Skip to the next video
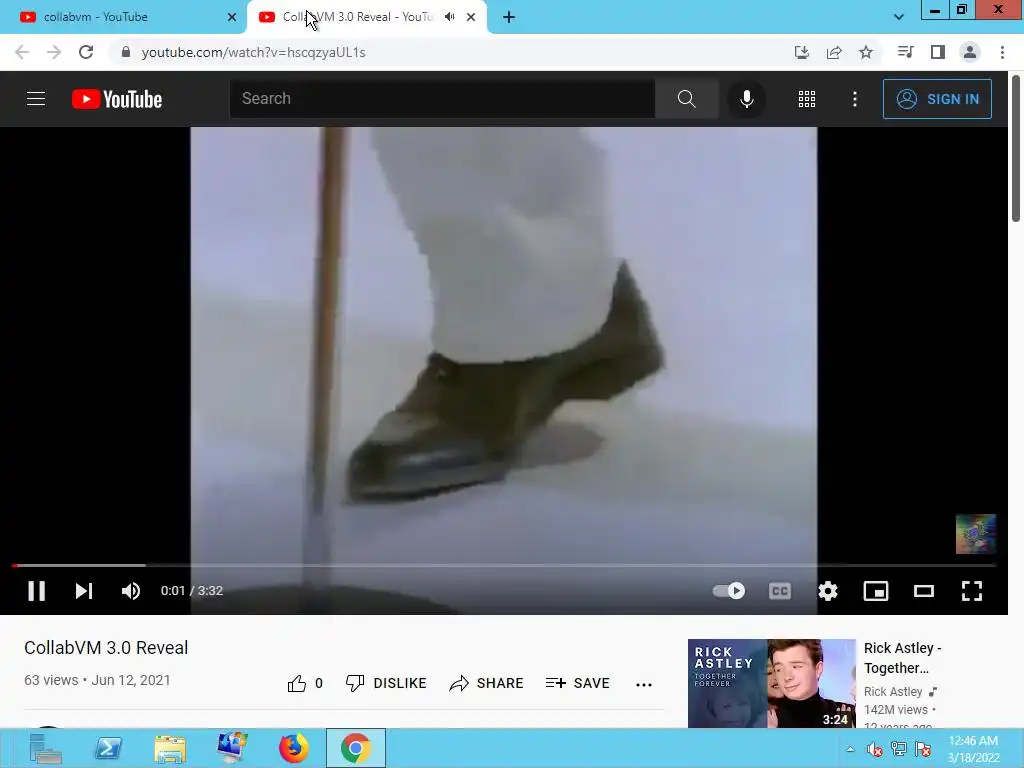This screenshot has width=1024, height=768. [84, 591]
